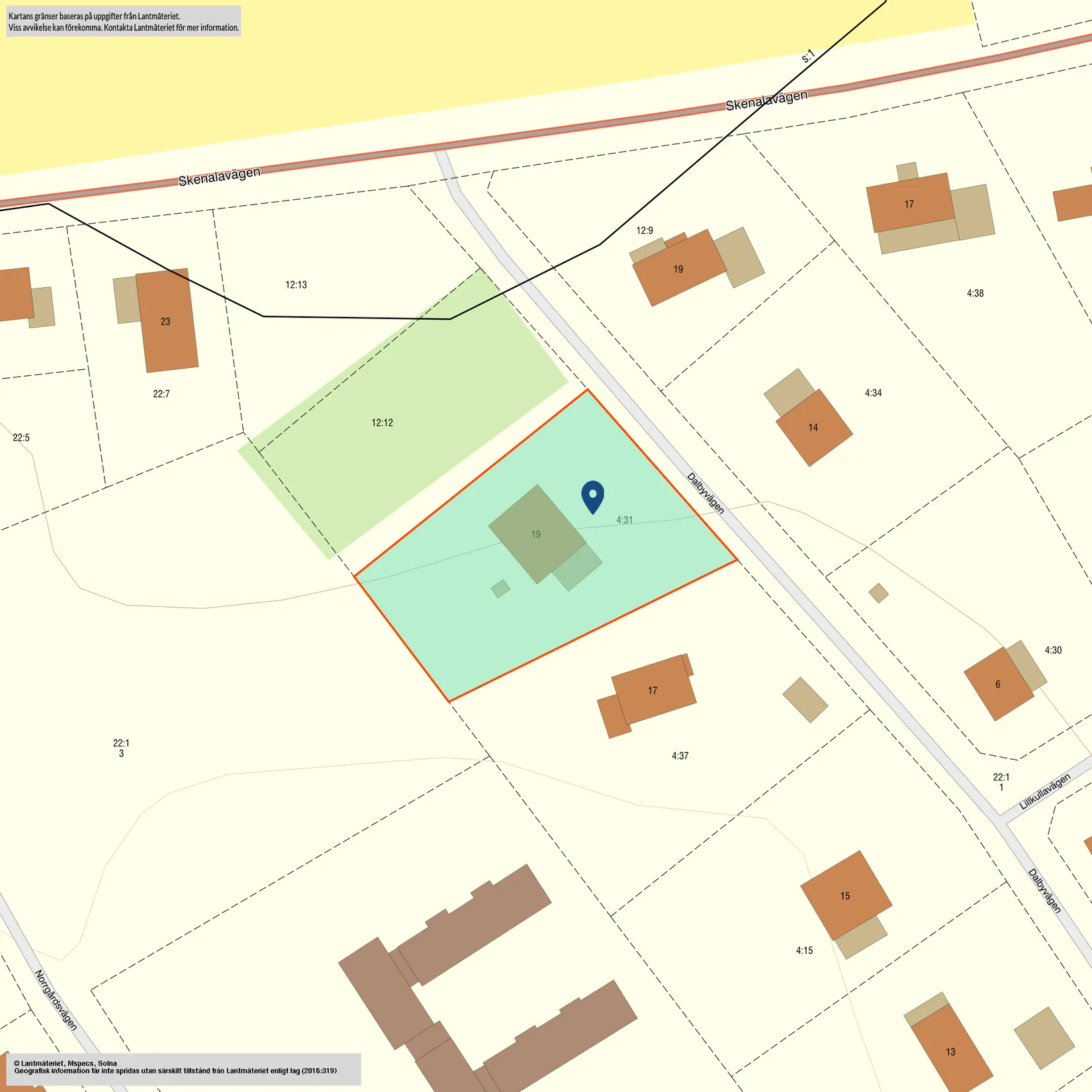
Task: Select the Dalbyvägen label beside parcel 4:31
Action: 705,493
